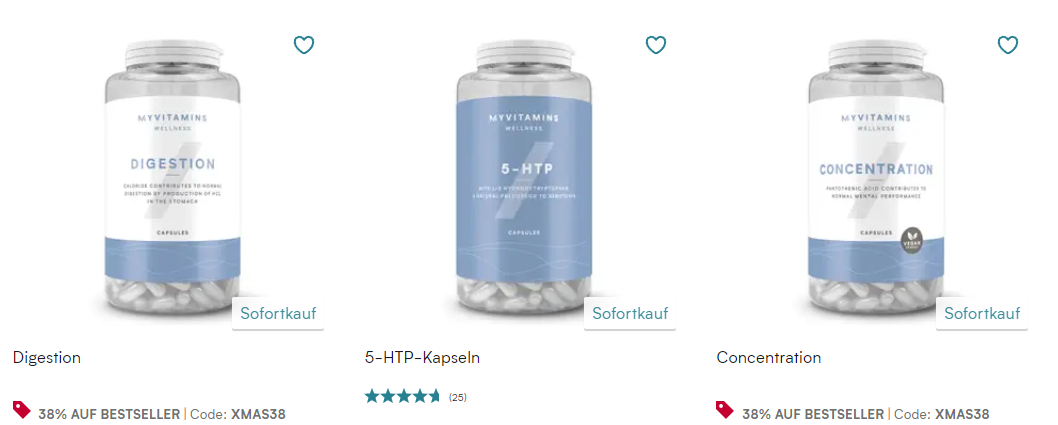
Task: Open the Concentration bottle image
Action: [876, 177]
